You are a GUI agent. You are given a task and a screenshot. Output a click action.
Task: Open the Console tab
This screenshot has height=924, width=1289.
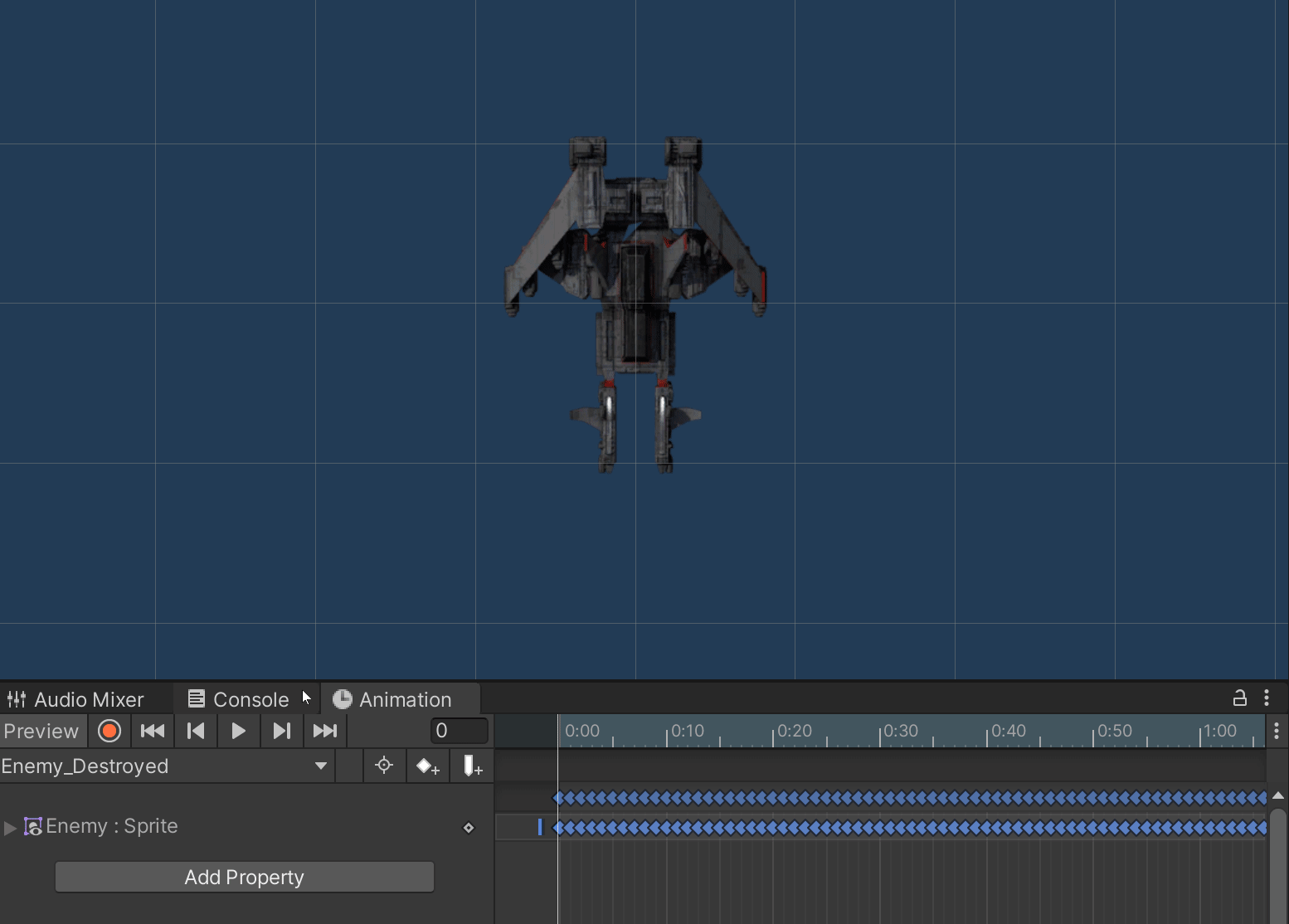point(239,699)
